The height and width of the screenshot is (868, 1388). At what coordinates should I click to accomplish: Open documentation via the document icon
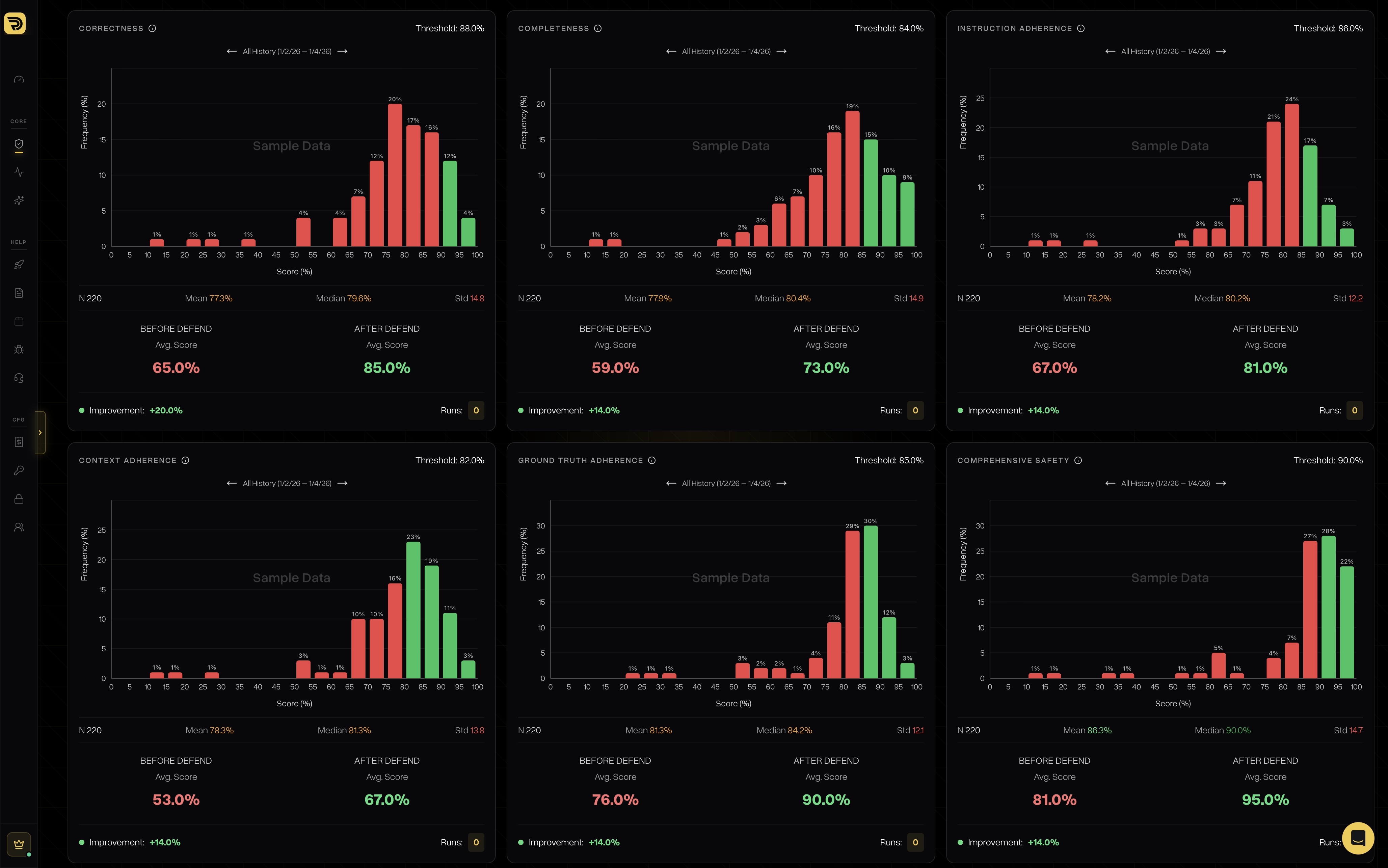18,293
